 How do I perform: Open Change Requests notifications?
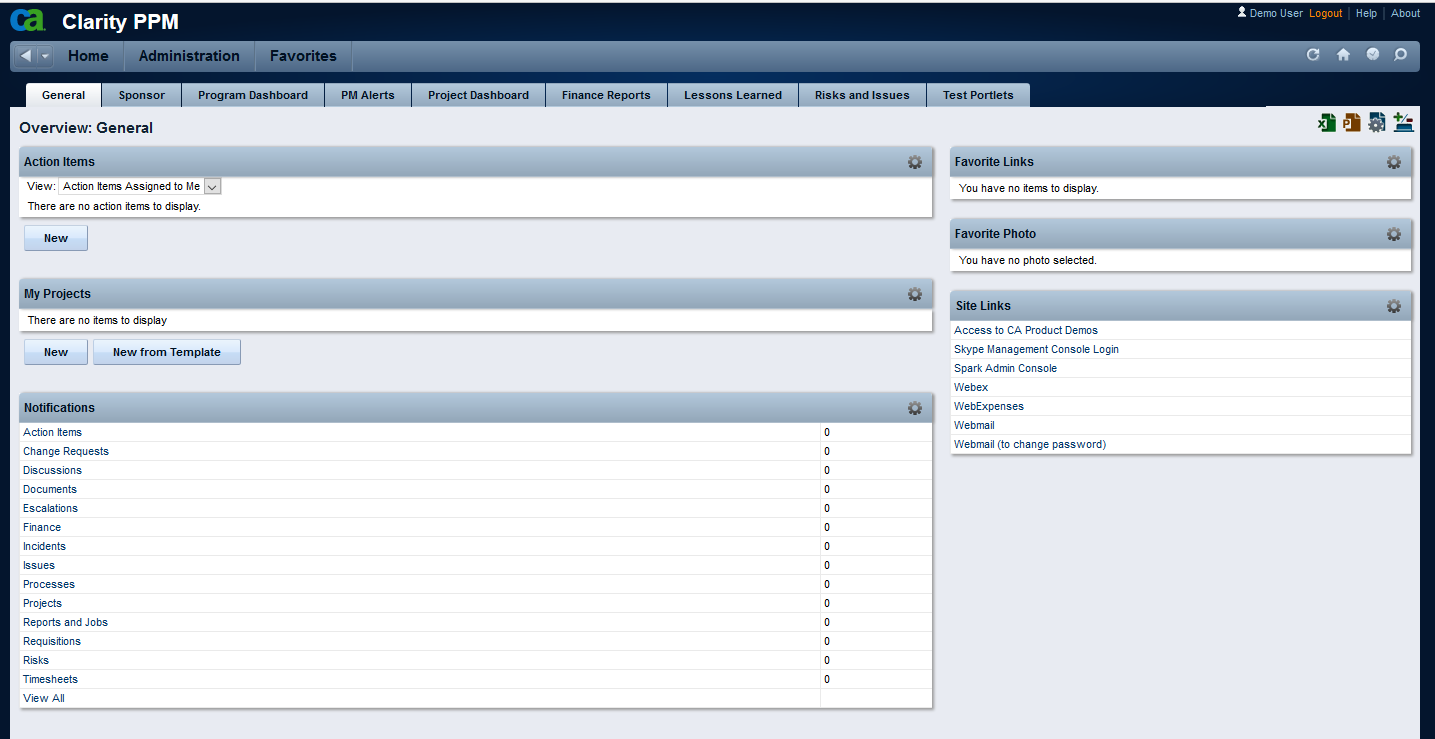pos(66,451)
